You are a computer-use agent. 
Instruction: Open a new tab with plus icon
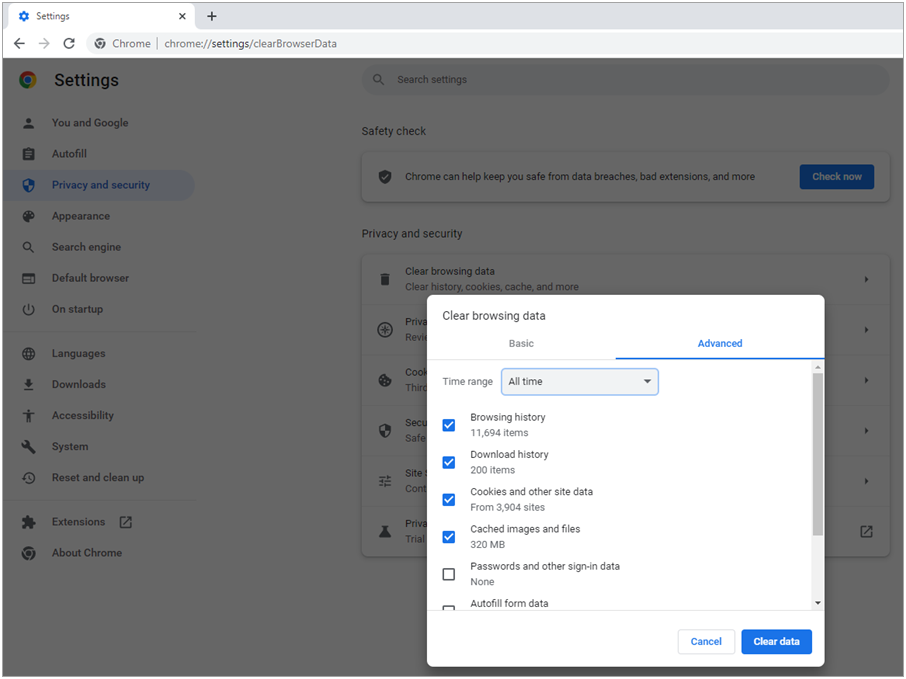tap(211, 16)
